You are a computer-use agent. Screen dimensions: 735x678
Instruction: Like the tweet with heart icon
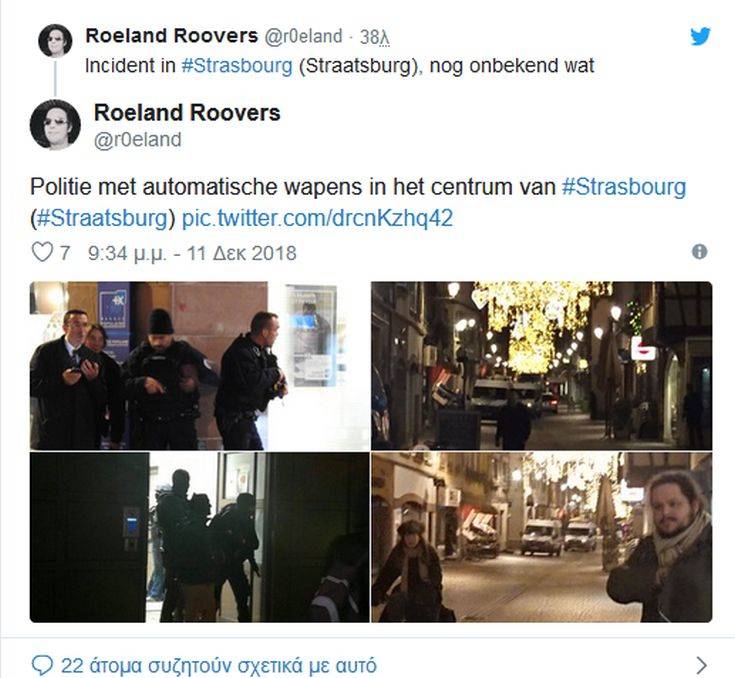pos(41,252)
